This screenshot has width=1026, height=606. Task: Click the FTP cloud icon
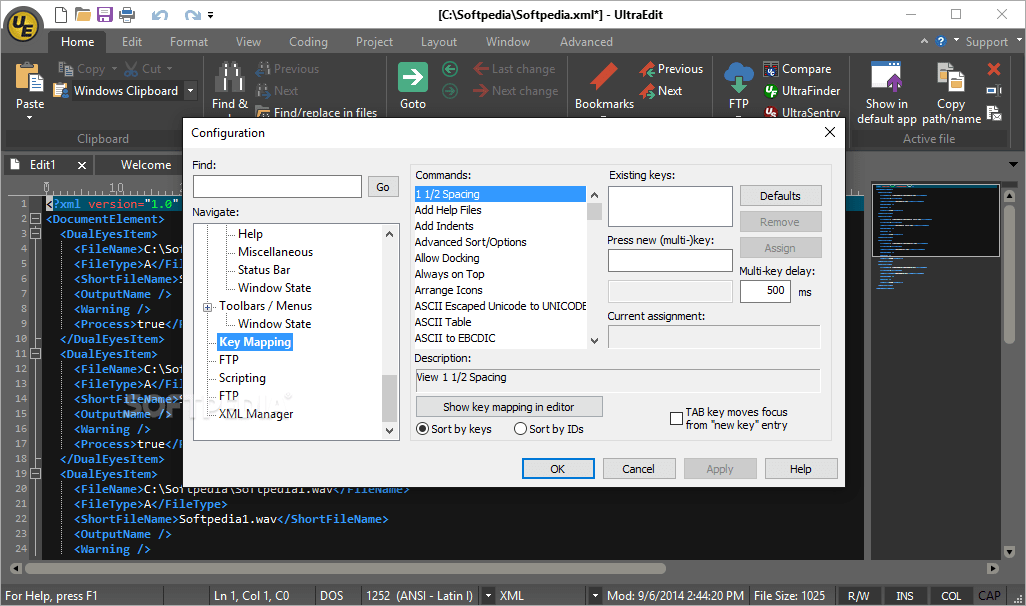coord(739,78)
